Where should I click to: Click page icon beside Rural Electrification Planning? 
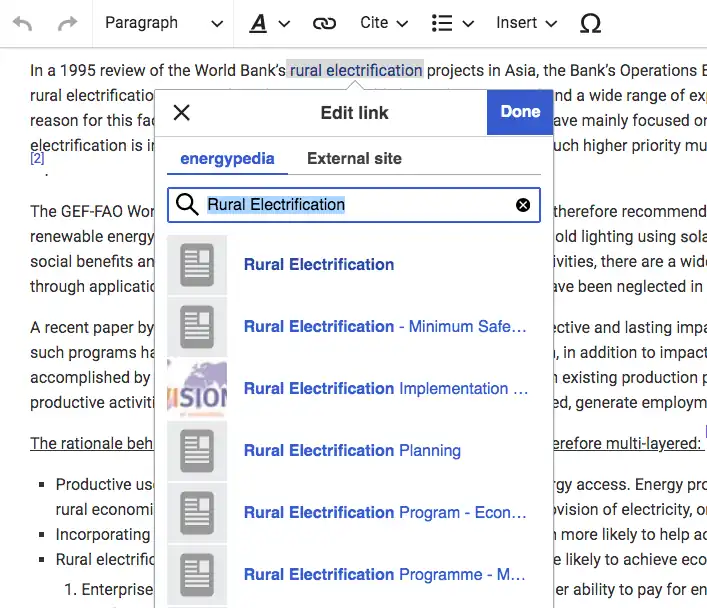coord(197,451)
